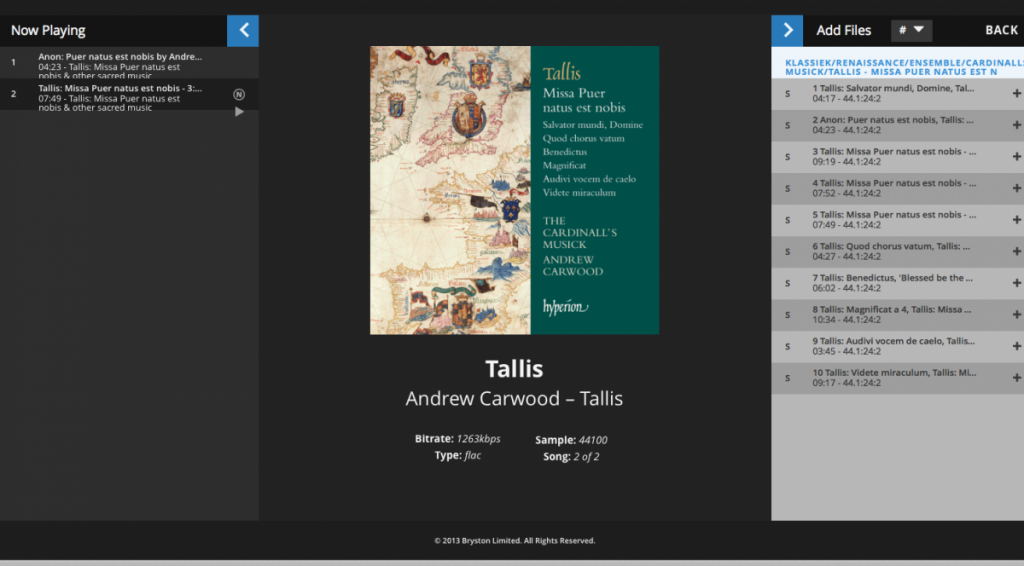Add the 09:19 Missa Puer natus track via its plus icon
1024x566 pixels.
pyautogui.click(x=1016, y=157)
